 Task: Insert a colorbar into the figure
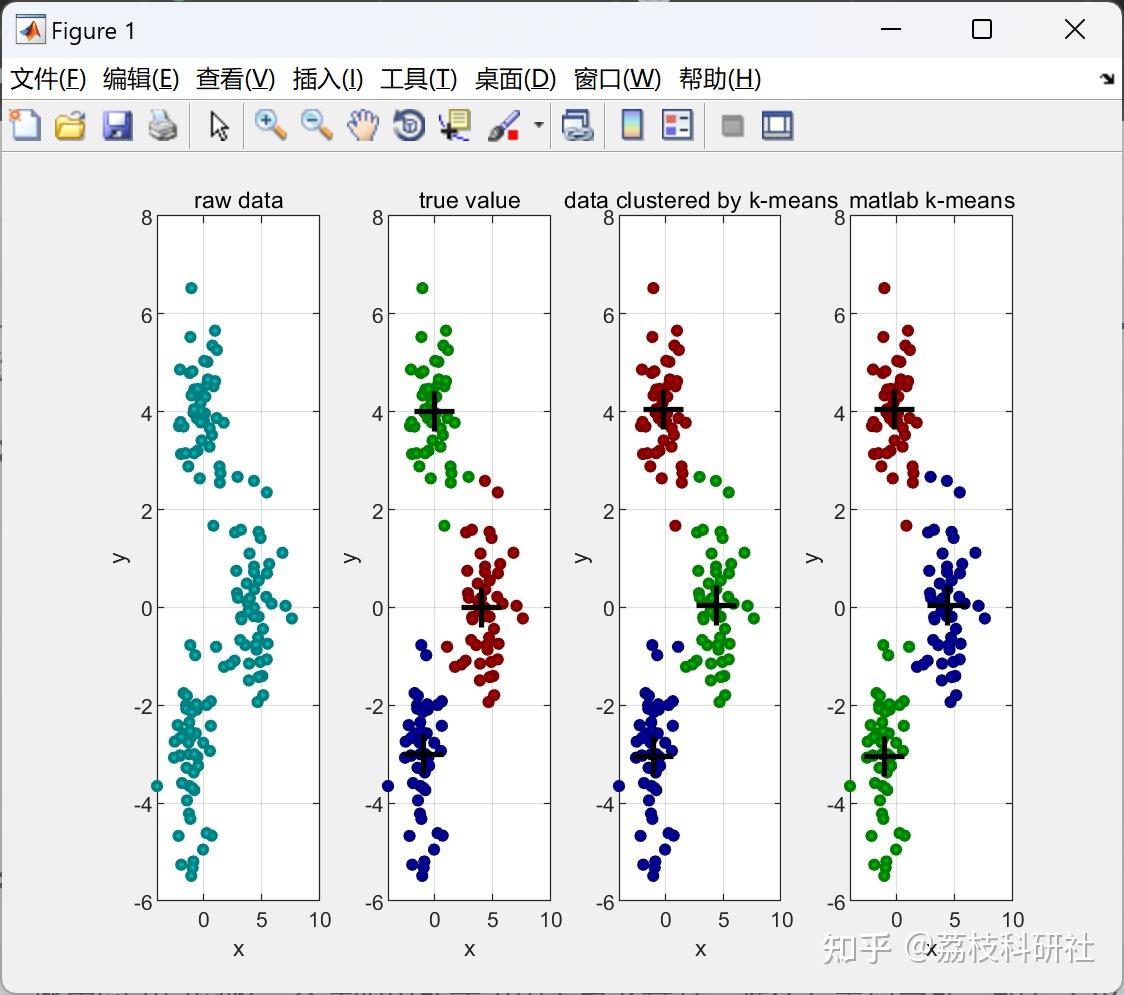pyautogui.click(x=632, y=125)
